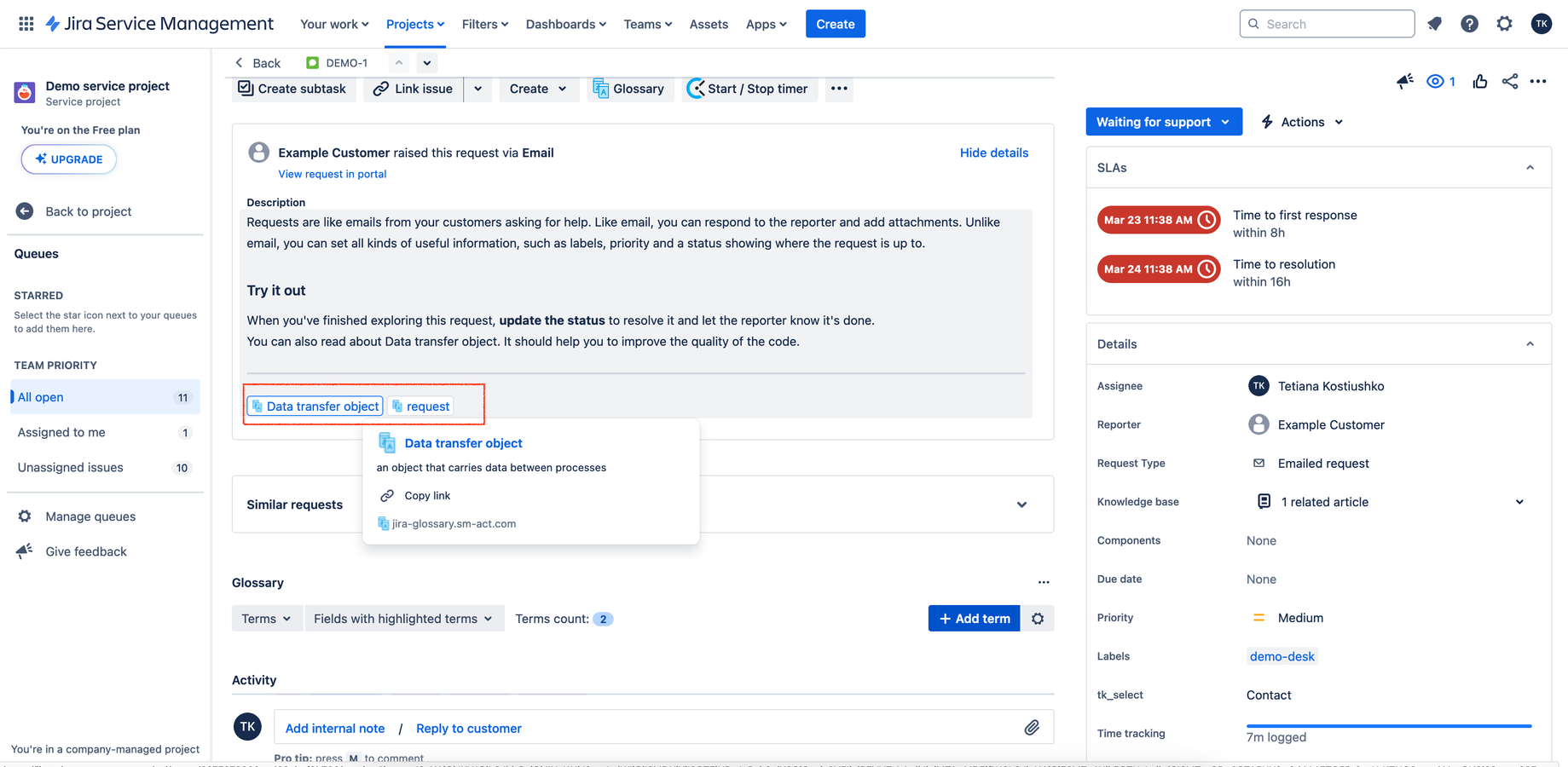Open the Apps menu
This screenshot has width=1568, height=767.
767,24
